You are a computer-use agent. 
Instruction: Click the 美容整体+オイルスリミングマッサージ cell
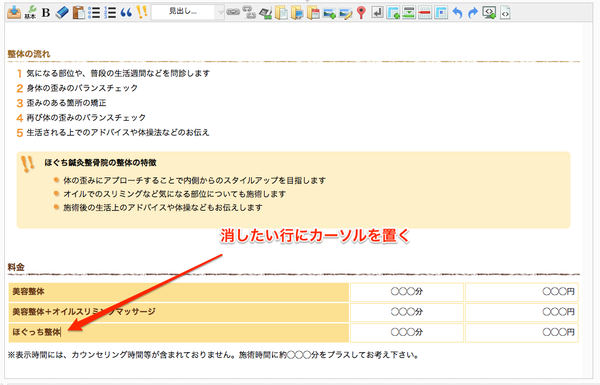pyautogui.click(x=179, y=312)
